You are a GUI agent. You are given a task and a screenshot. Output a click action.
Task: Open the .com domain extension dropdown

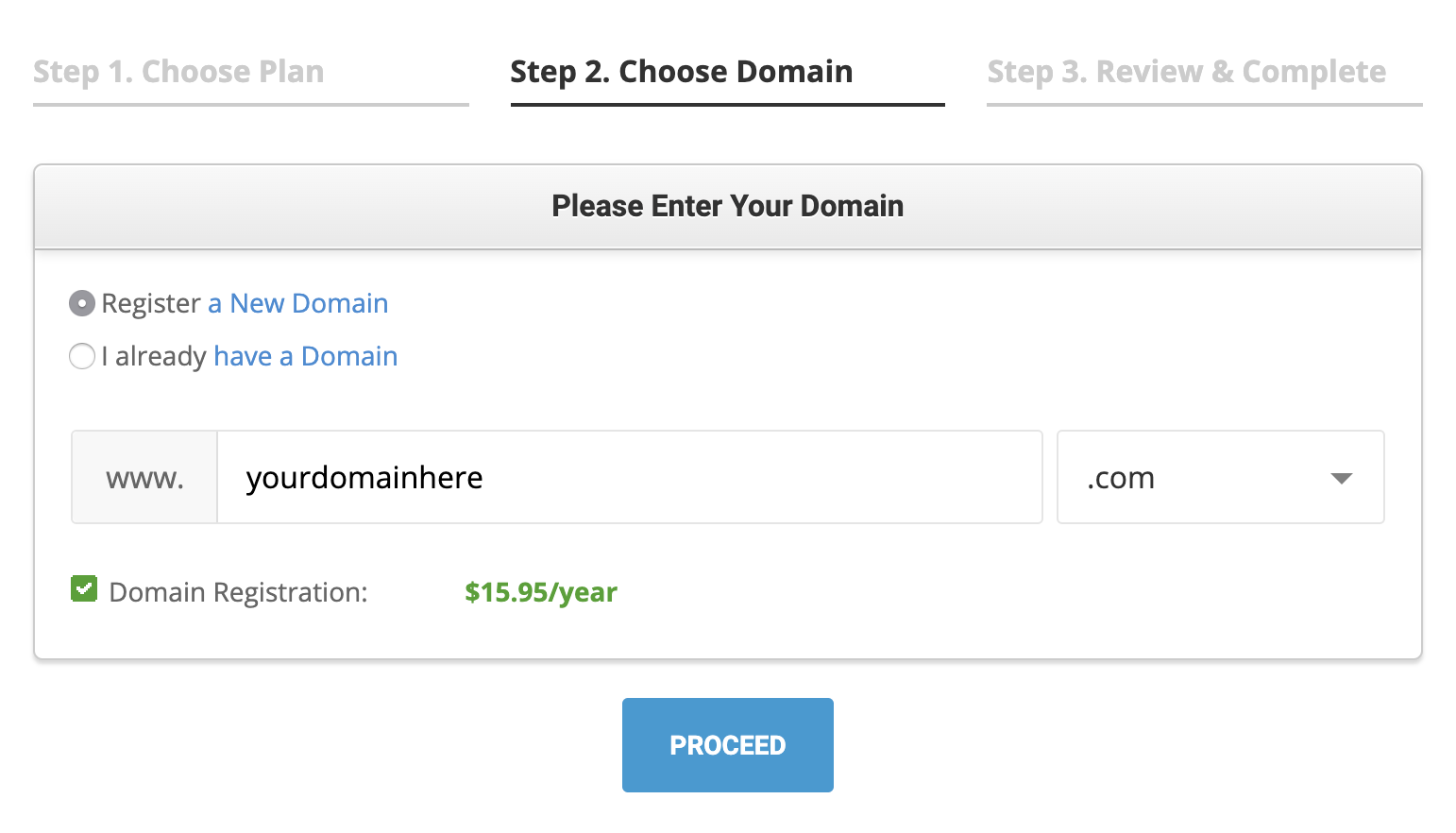click(x=1220, y=477)
